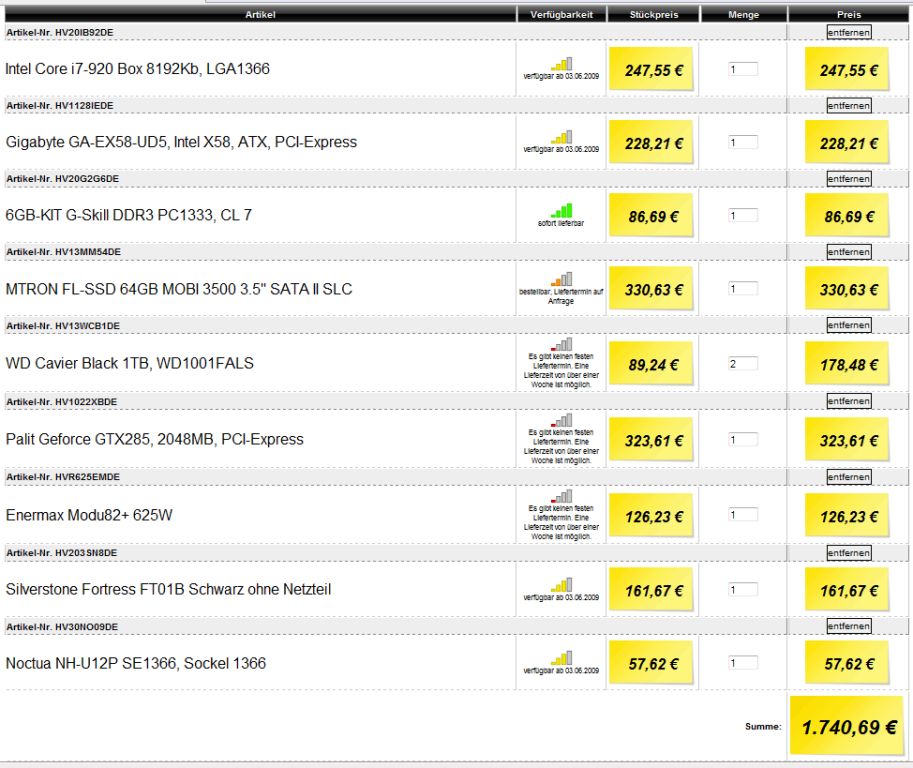Viewport: 913px width, 768px height.
Task: Select quantity field for Gigabyte GA-EX58-UD5
Action: (x=743, y=142)
